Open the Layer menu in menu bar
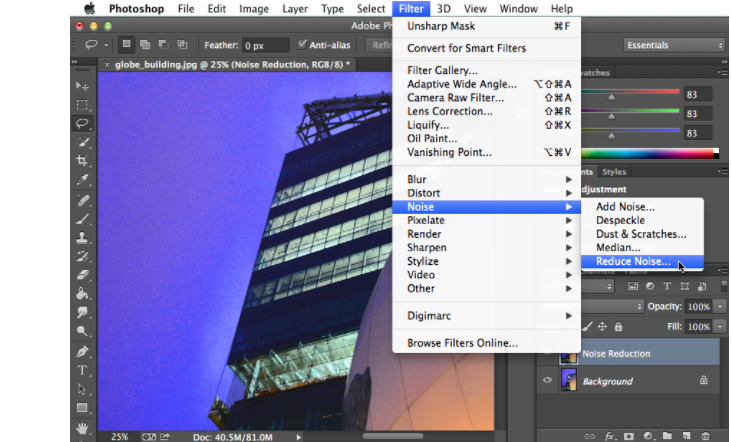Image resolution: width=731 pixels, height=442 pixels. click(294, 9)
